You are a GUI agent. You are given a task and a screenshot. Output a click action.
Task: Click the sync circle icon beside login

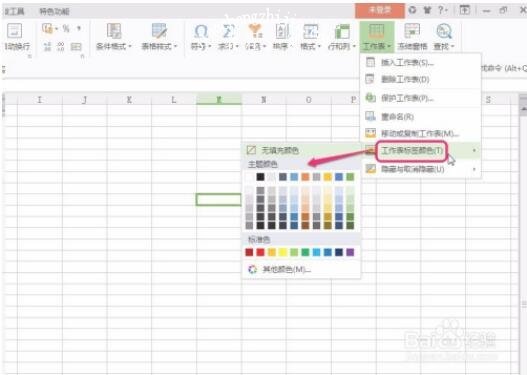pyautogui.click(x=412, y=10)
